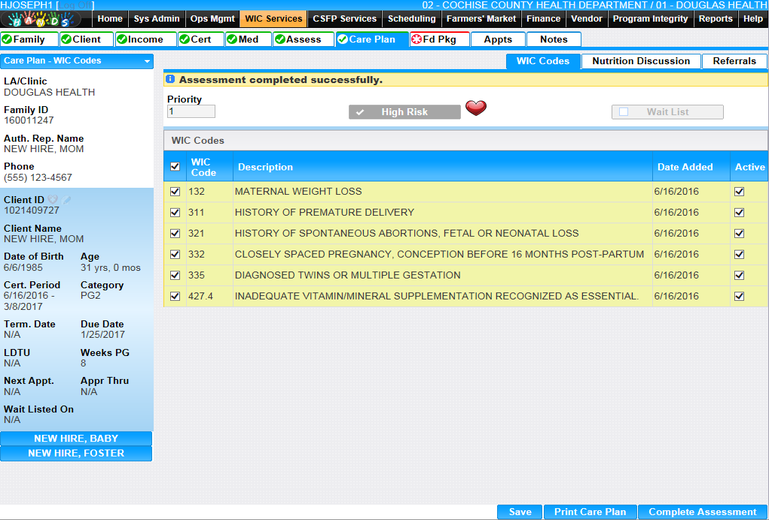The image size is (769, 520).
Task: Uncheck the Active box for Maternal Weight Loss
Action: pos(739,191)
